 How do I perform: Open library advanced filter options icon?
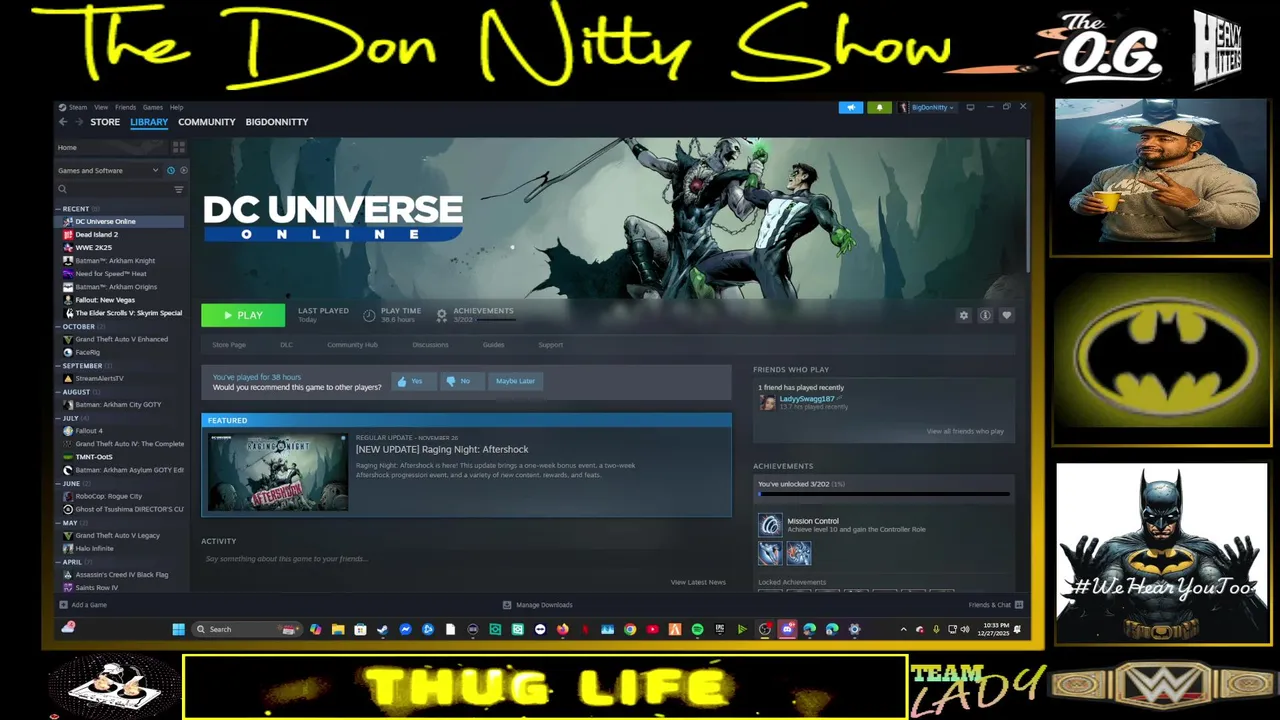tap(179, 189)
